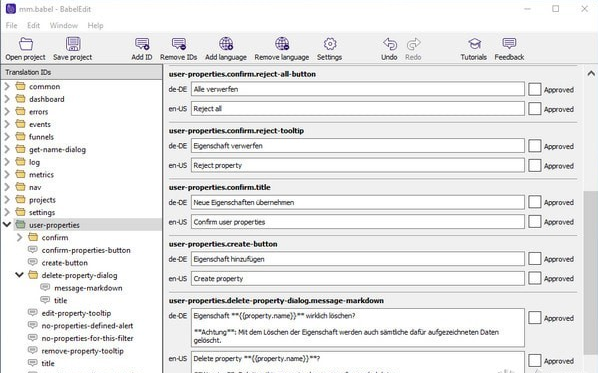Approve 'Neue Eigenschaften übernehmen' translation
The height and width of the screenshot is (373, 598).
pyautogui.click(x=535, y=202)
